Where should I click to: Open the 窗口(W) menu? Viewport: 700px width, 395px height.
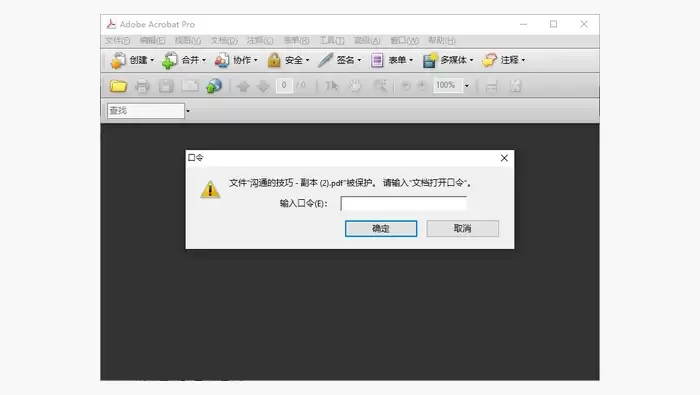tap(404, 41)
